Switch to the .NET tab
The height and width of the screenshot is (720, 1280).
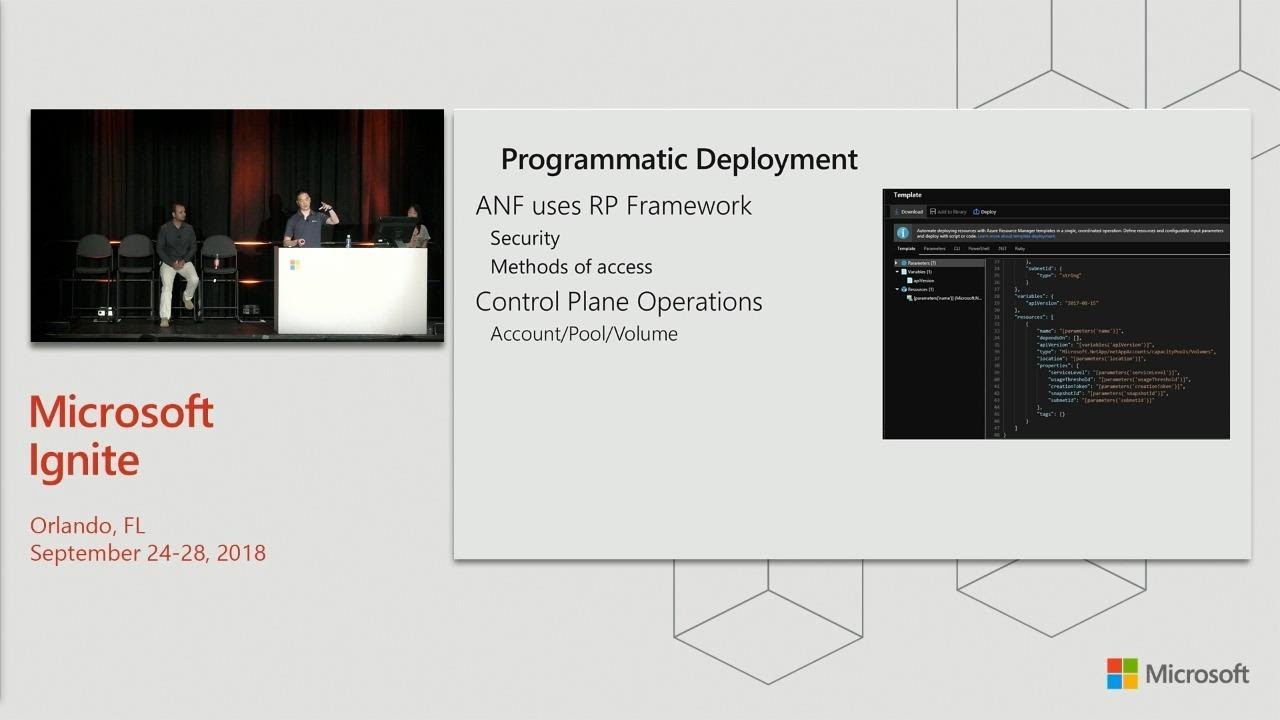coord(1002,249)
